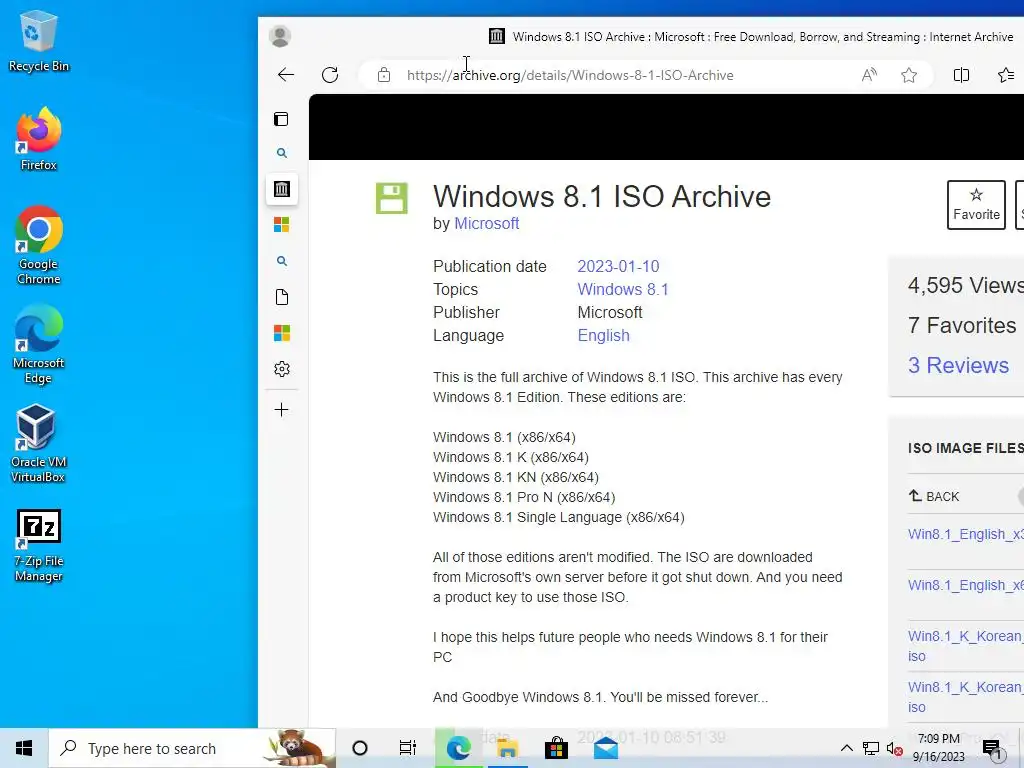Select the Google Chrome desktop shortcut
Viewport: 1024px width, 768px height.
coord(38,245)
